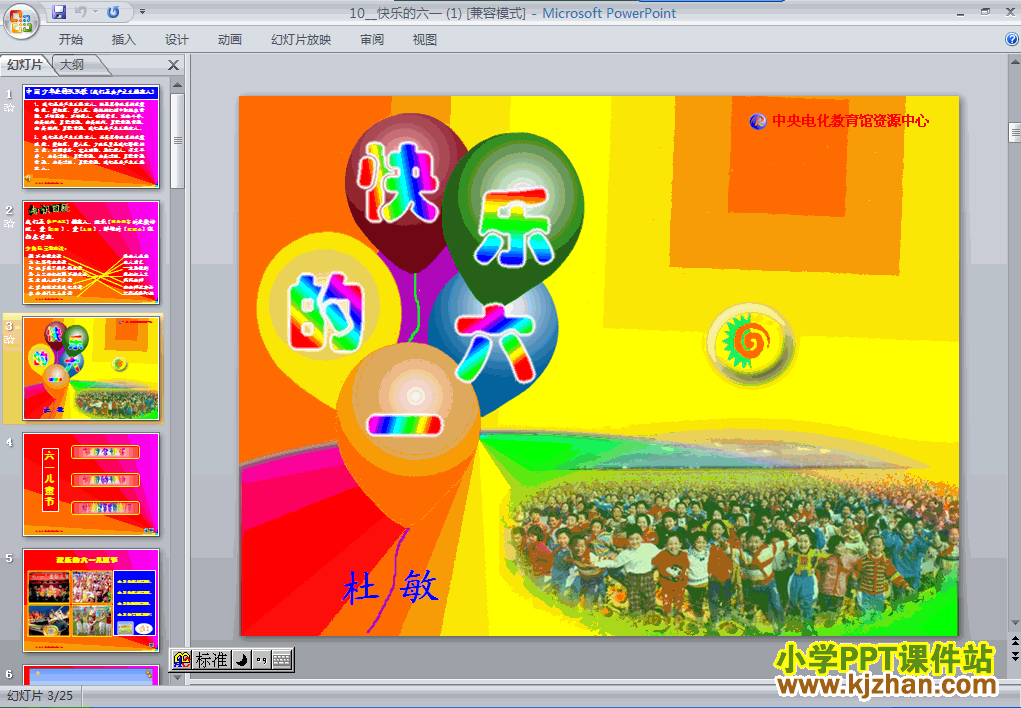This screenshot has height=708, width=1021.
Task: Select the 中央电化教育馆资源中心 header text
Action: [850, 120]
